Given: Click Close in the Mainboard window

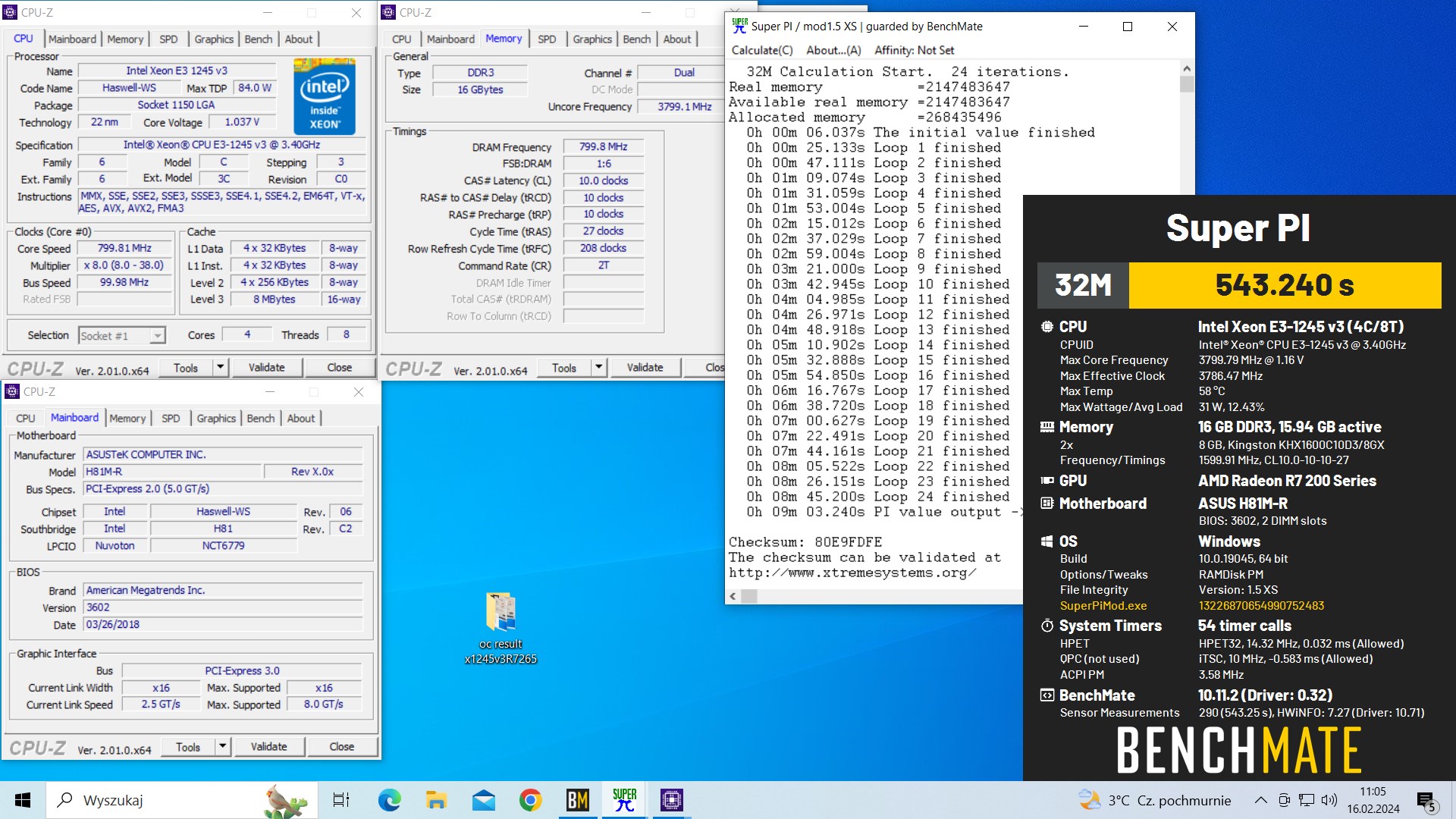Looking at the screenshot, I should (341, 746).
